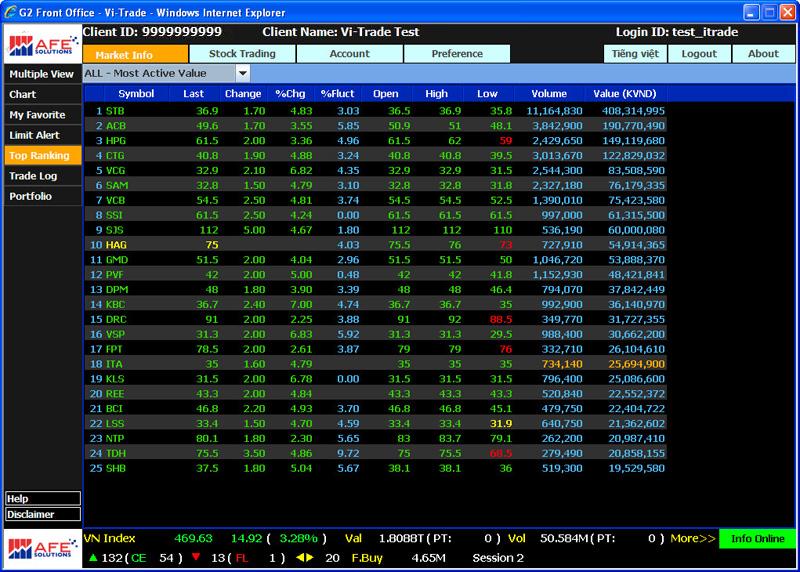Click the More>> link in index bar

[693, 538]
